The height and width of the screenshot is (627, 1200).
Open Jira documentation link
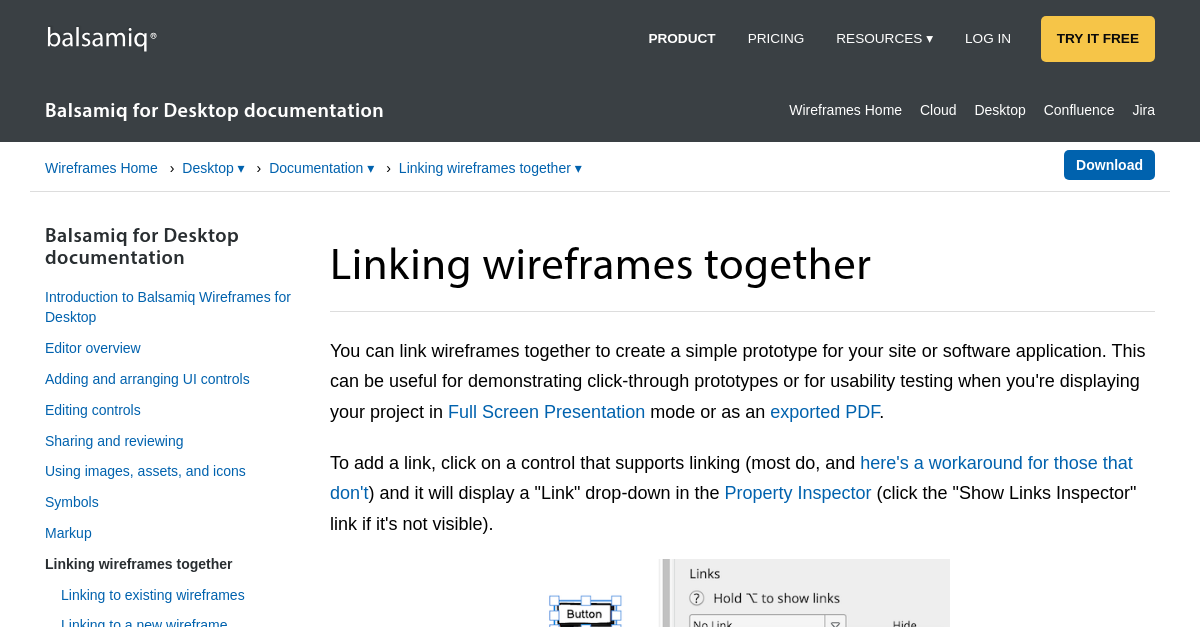(x=1143, y=110)
